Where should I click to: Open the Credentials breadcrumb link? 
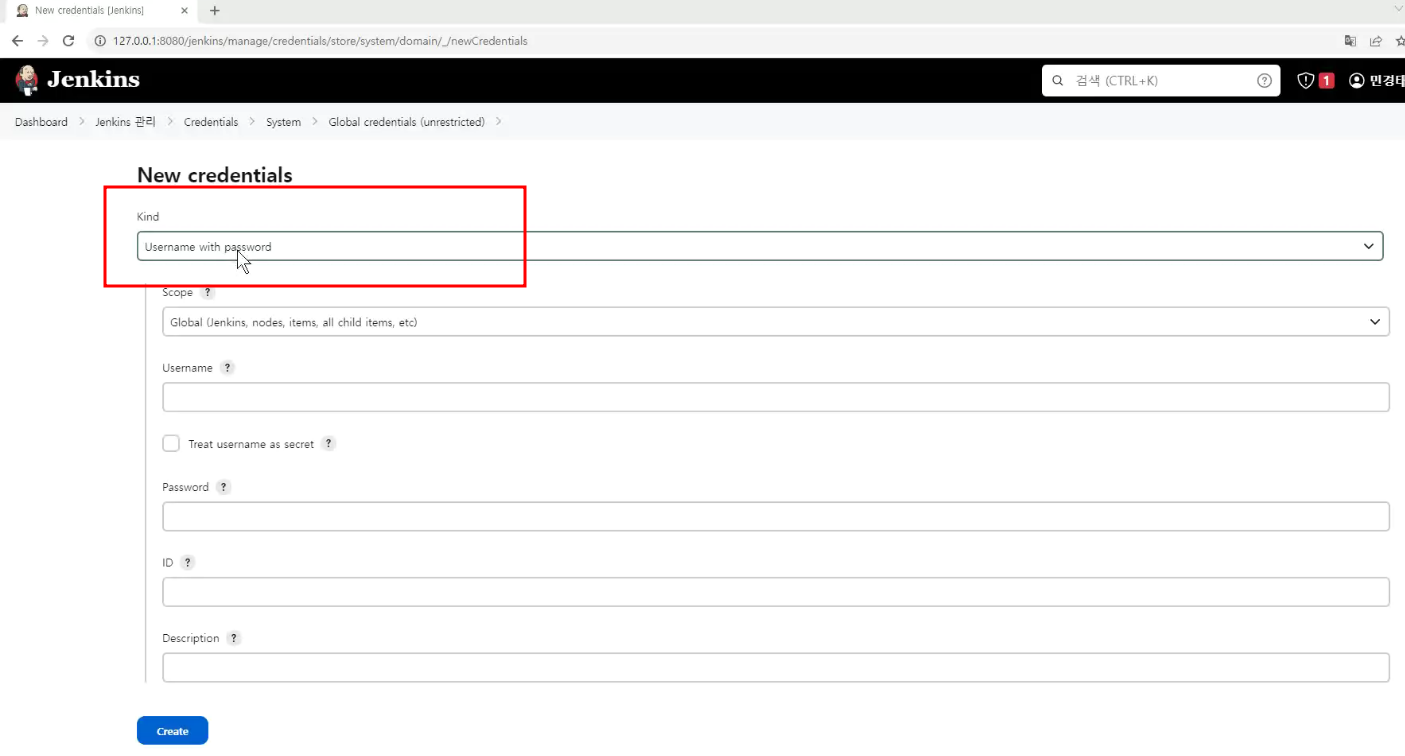click(x=211, y=122)
